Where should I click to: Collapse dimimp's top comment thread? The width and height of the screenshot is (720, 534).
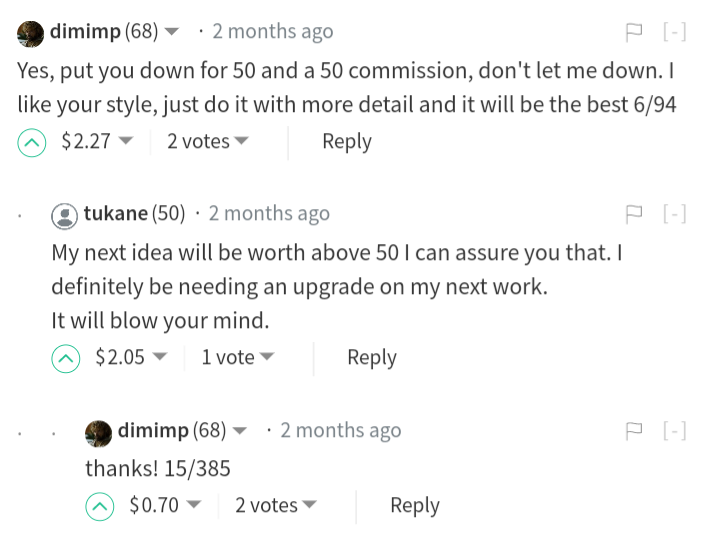675,32
